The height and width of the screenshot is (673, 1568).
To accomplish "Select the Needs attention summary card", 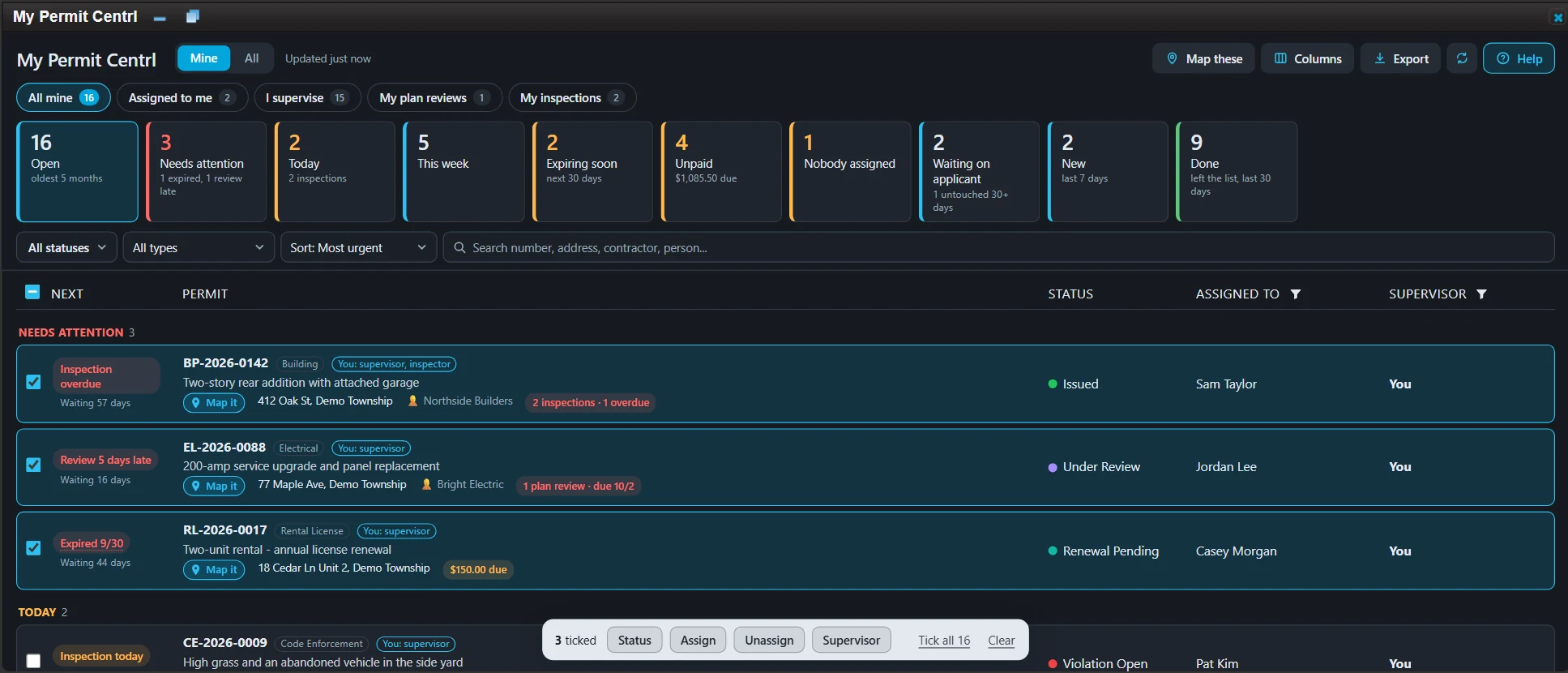I will [206, 172].
